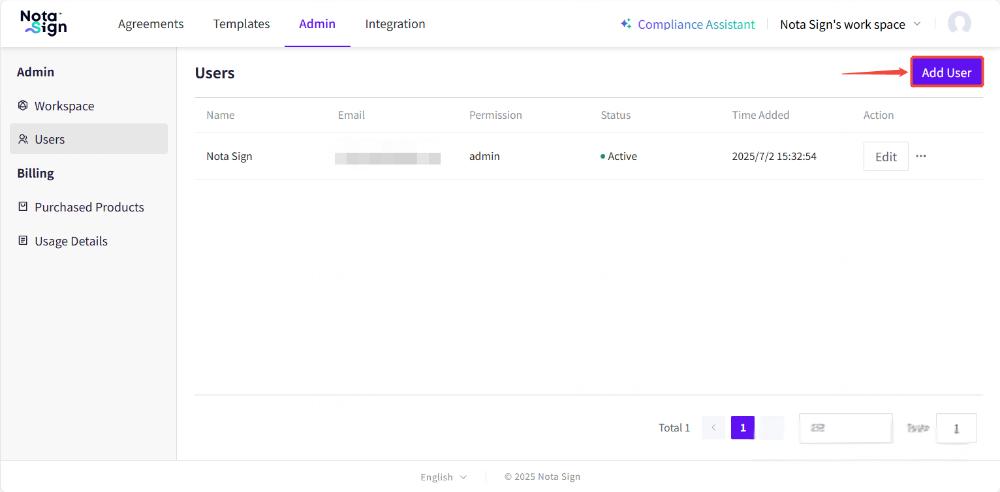The width and height of the screenshot is (1000, 492).
Task: Open the page size selector dropdown
Action: coord(845,428)
